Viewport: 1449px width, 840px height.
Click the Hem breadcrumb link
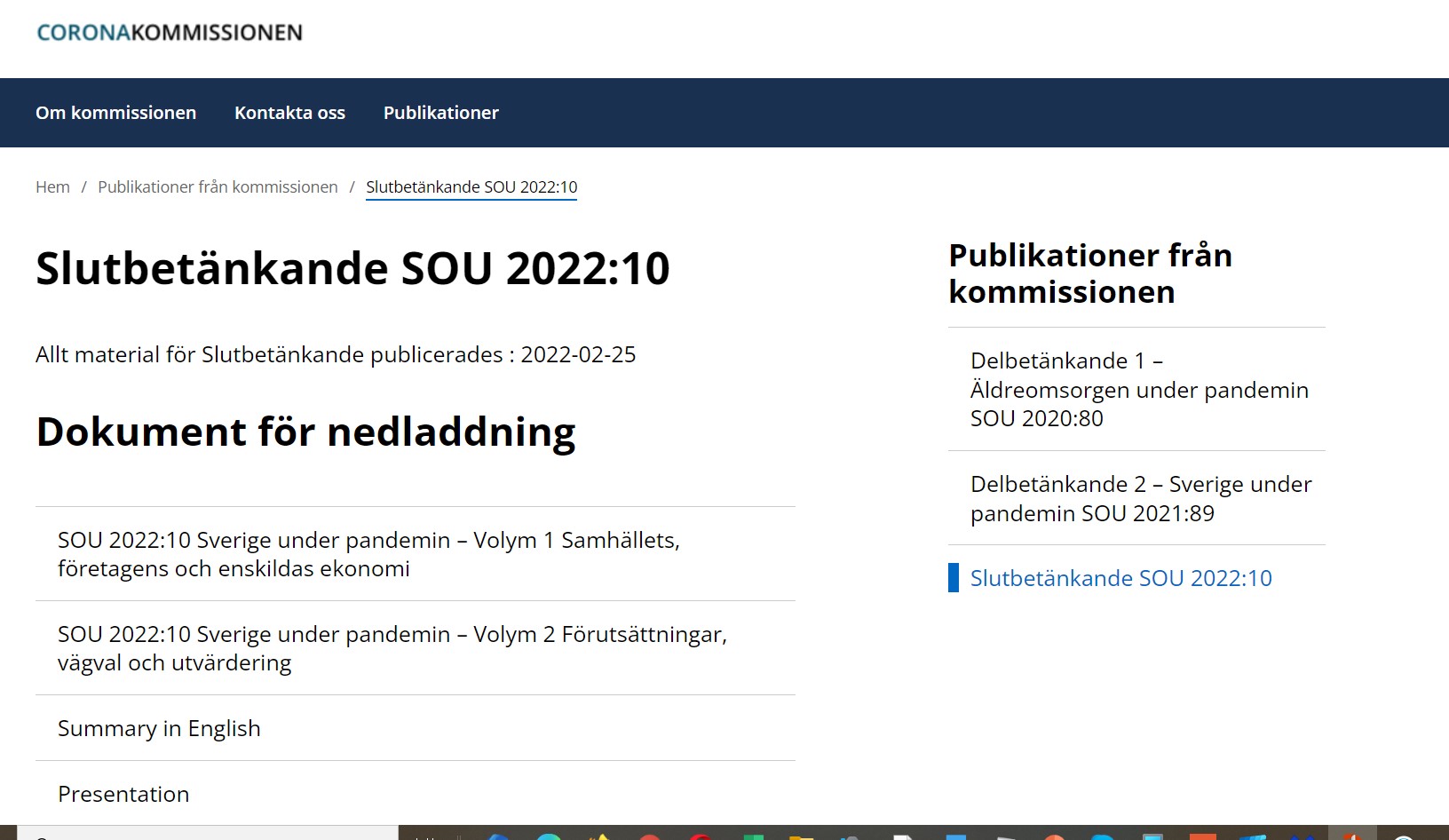52,187
